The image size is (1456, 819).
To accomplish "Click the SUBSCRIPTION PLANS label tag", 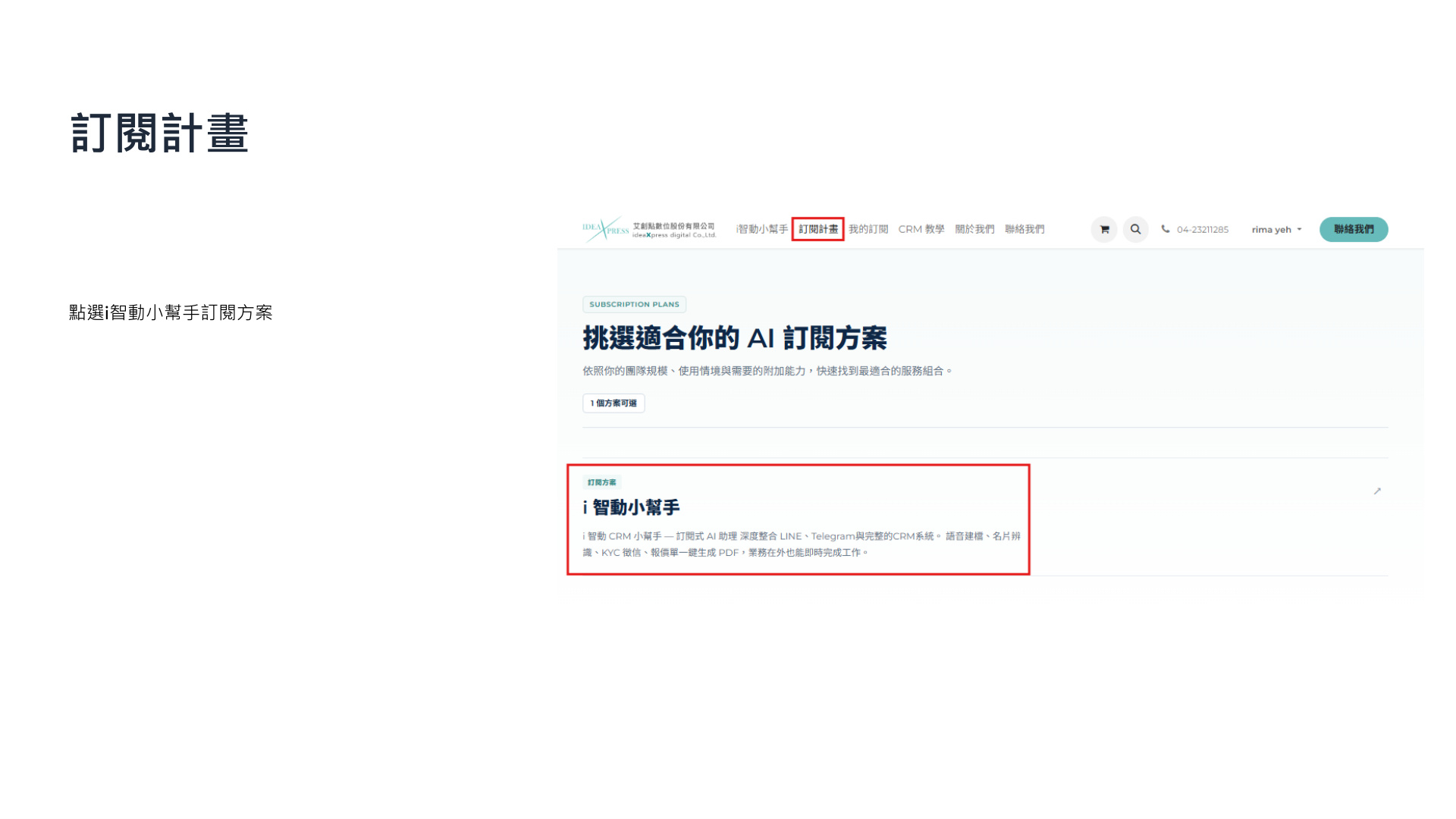I will point(634,304).
